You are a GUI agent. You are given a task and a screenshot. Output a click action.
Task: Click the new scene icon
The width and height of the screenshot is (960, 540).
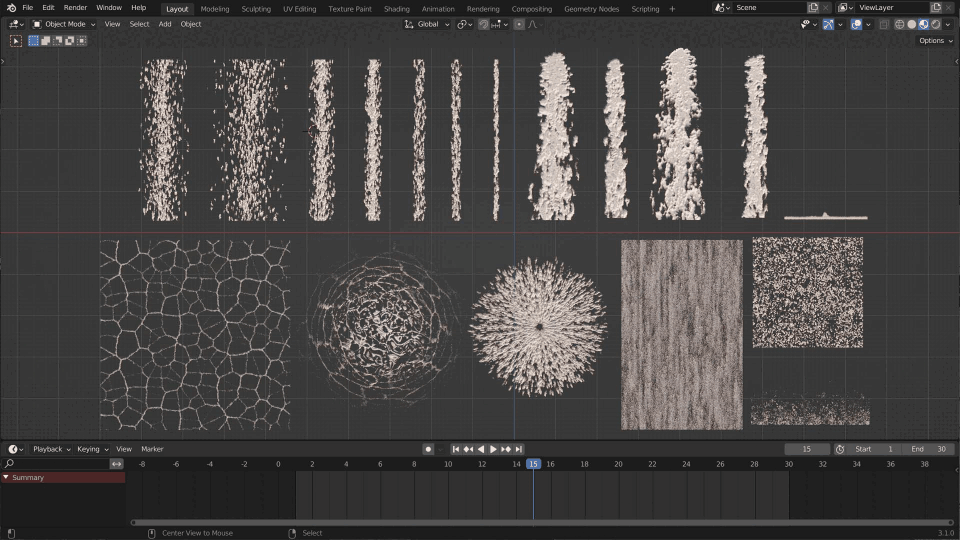pos(813,8)
